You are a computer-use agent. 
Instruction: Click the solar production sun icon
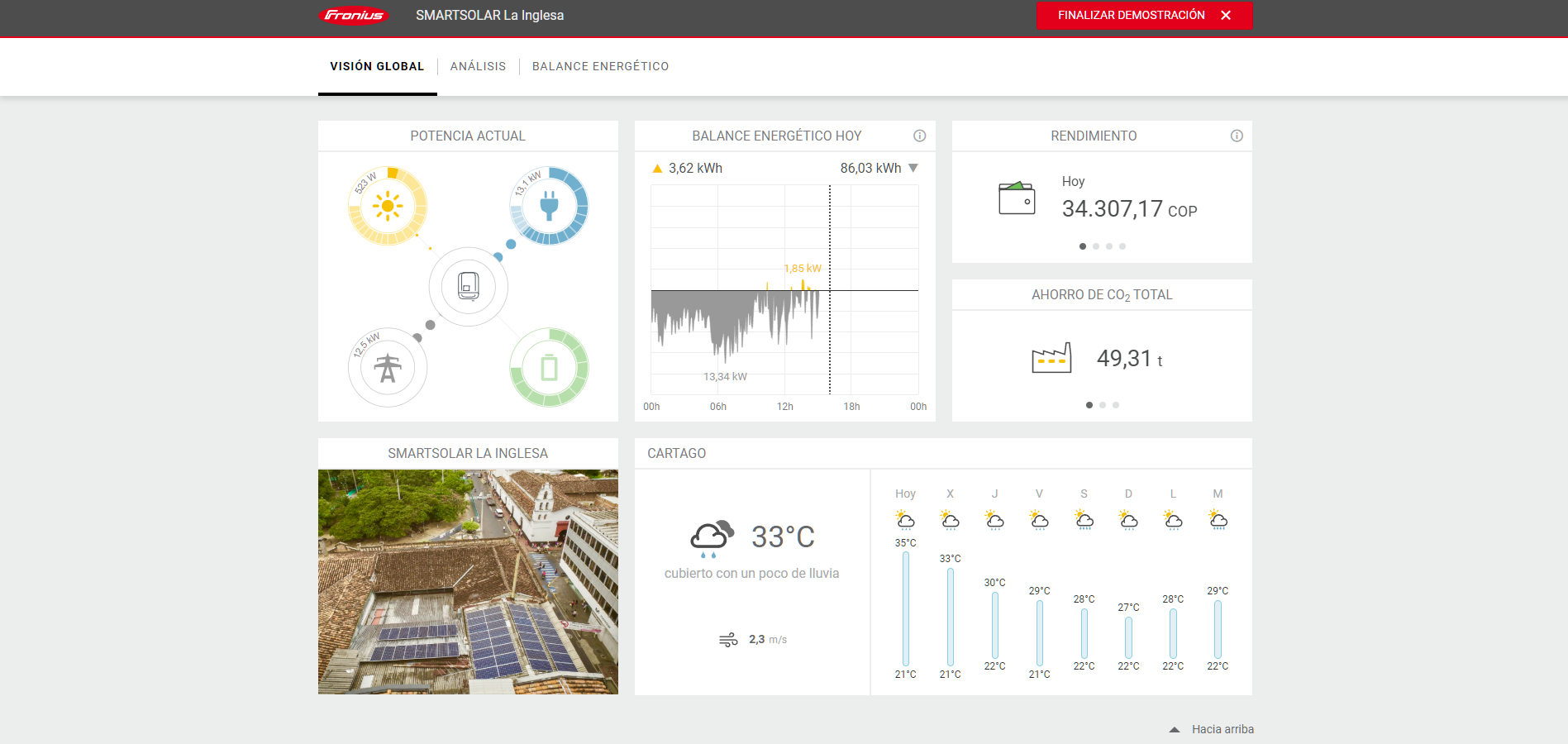pyautogui.click(x=387, y=206)
